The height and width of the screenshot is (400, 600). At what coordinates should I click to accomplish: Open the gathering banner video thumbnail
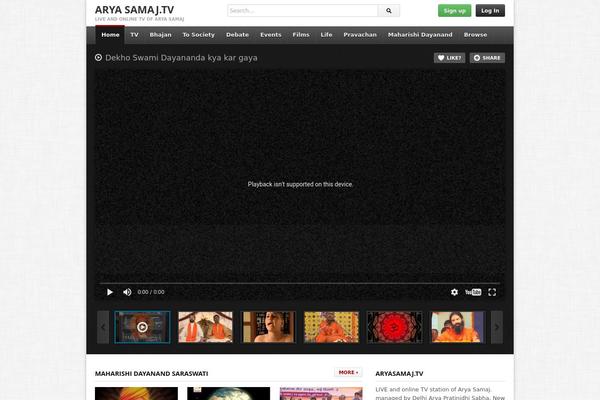pyautogui.click(x=321, y=393)
